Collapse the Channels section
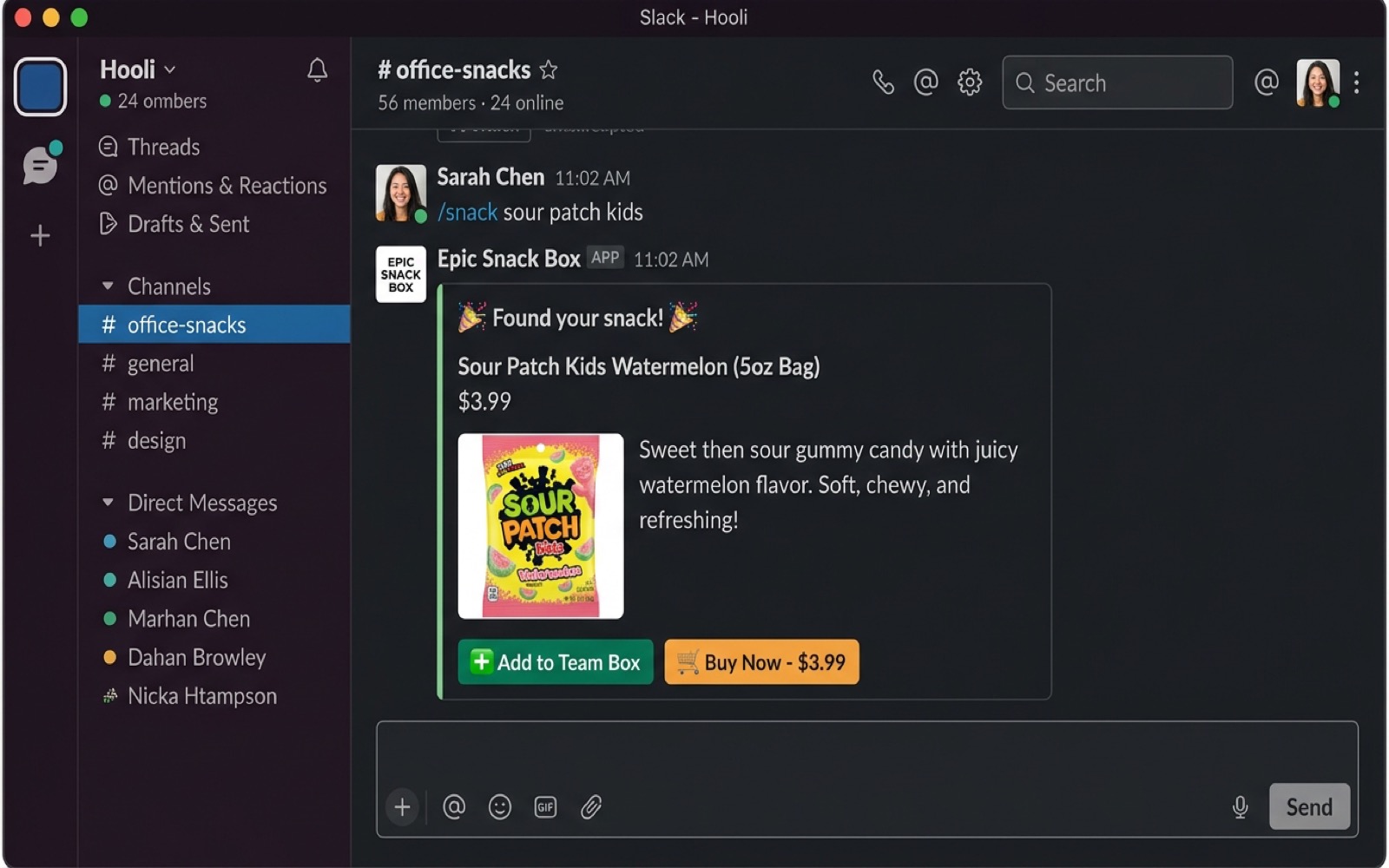The height and width of the screenshot is (868, 1389). (109, 286)
